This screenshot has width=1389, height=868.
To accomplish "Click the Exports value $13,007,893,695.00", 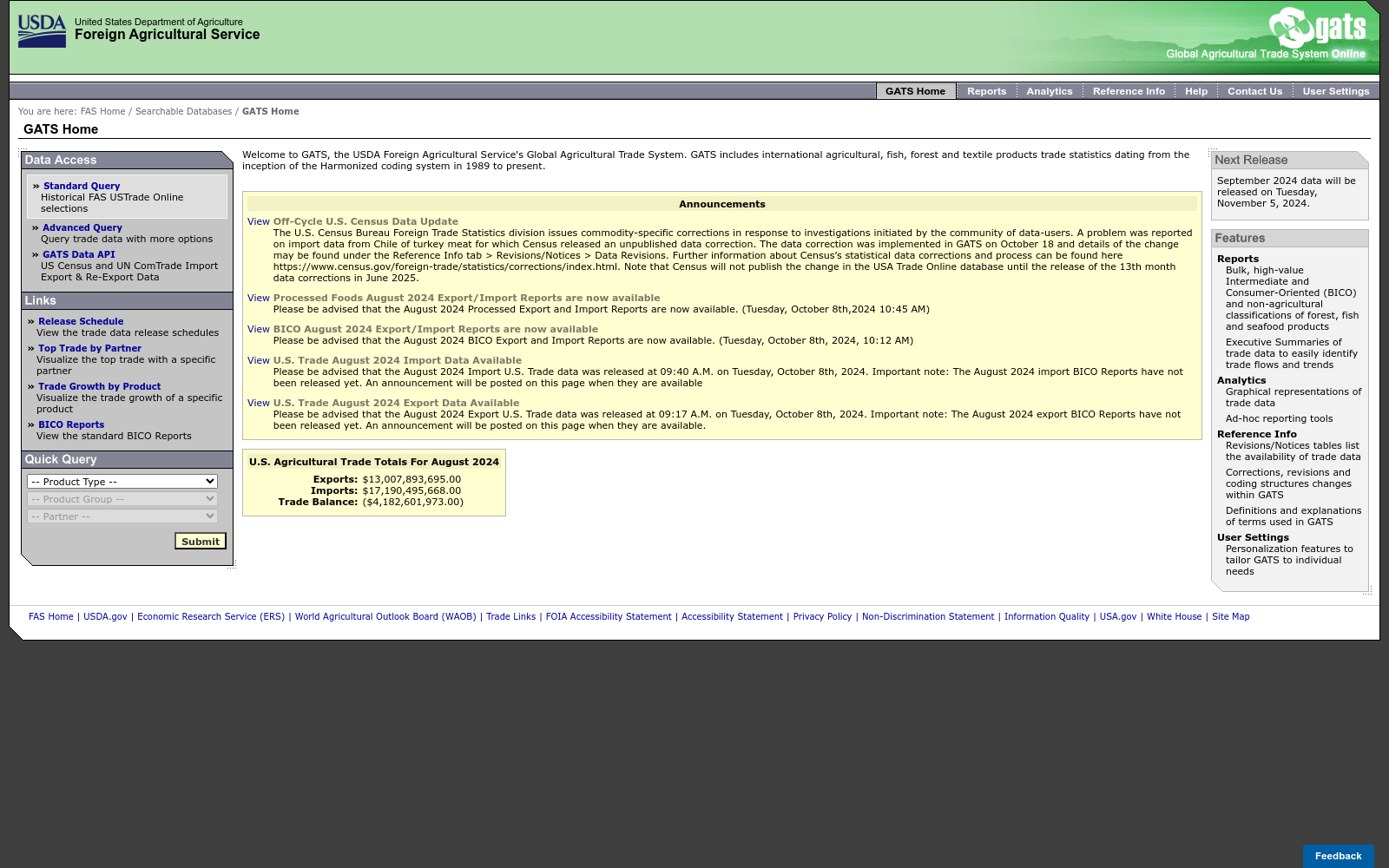I will [411, 480].
